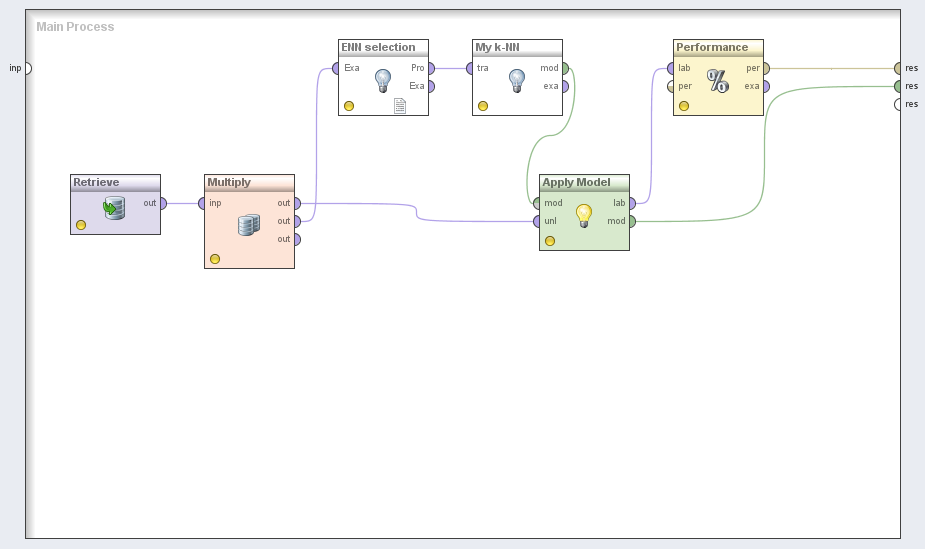Viewport: 925px width, 549px height.
Task: Click the unconnected third res port
Action: point(898,104)
